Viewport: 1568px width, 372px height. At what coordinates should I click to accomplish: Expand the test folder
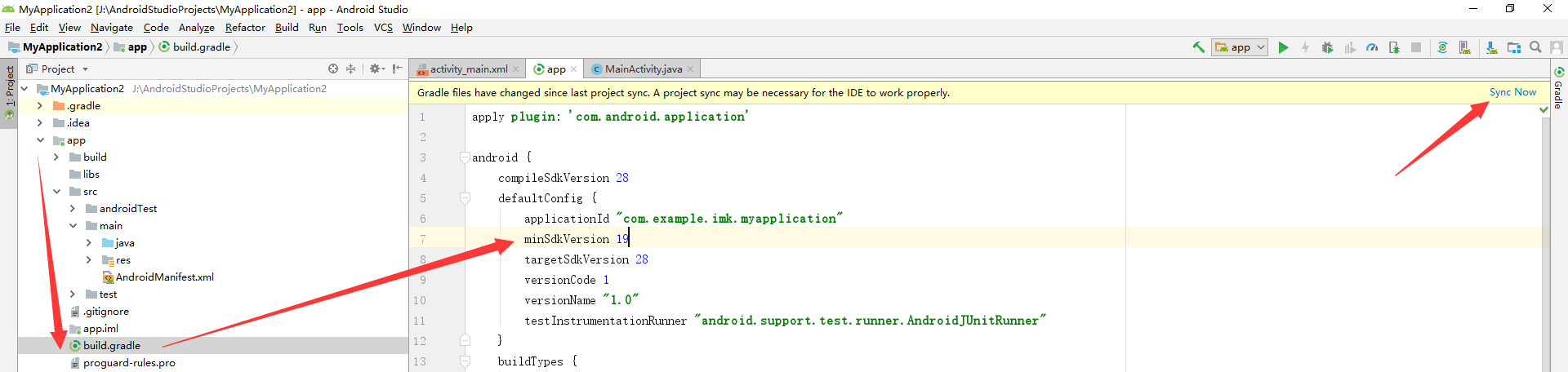tap(73, 294)
